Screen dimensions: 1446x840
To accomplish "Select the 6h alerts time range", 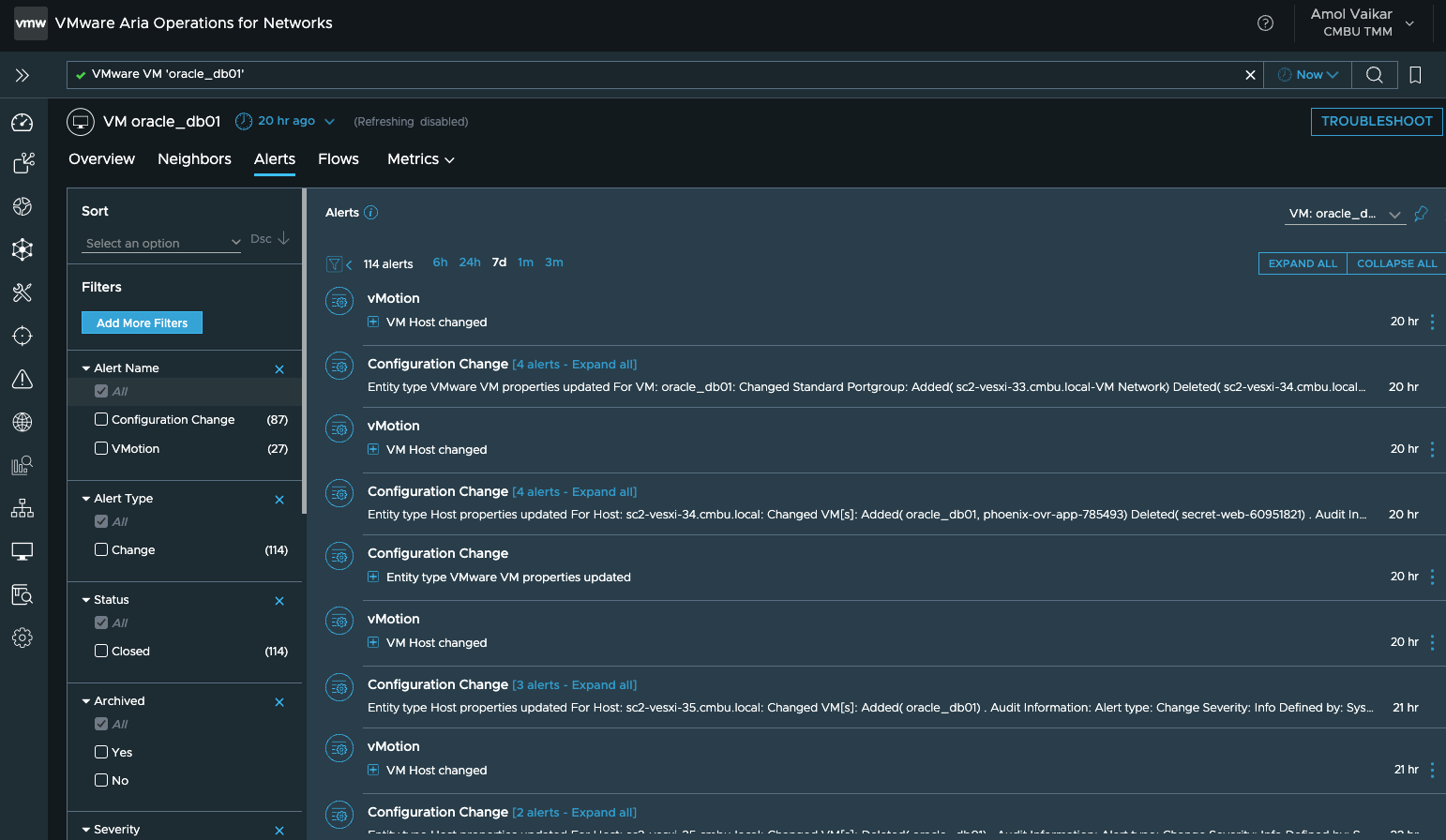I will [x=440, y=262].
